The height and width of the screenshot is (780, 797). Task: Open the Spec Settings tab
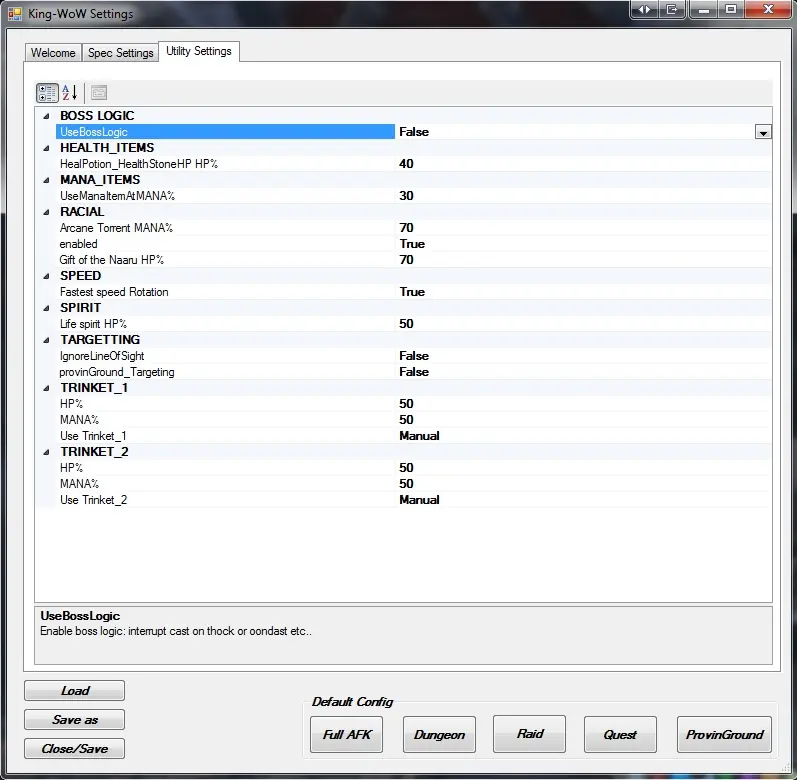point(120,53)
